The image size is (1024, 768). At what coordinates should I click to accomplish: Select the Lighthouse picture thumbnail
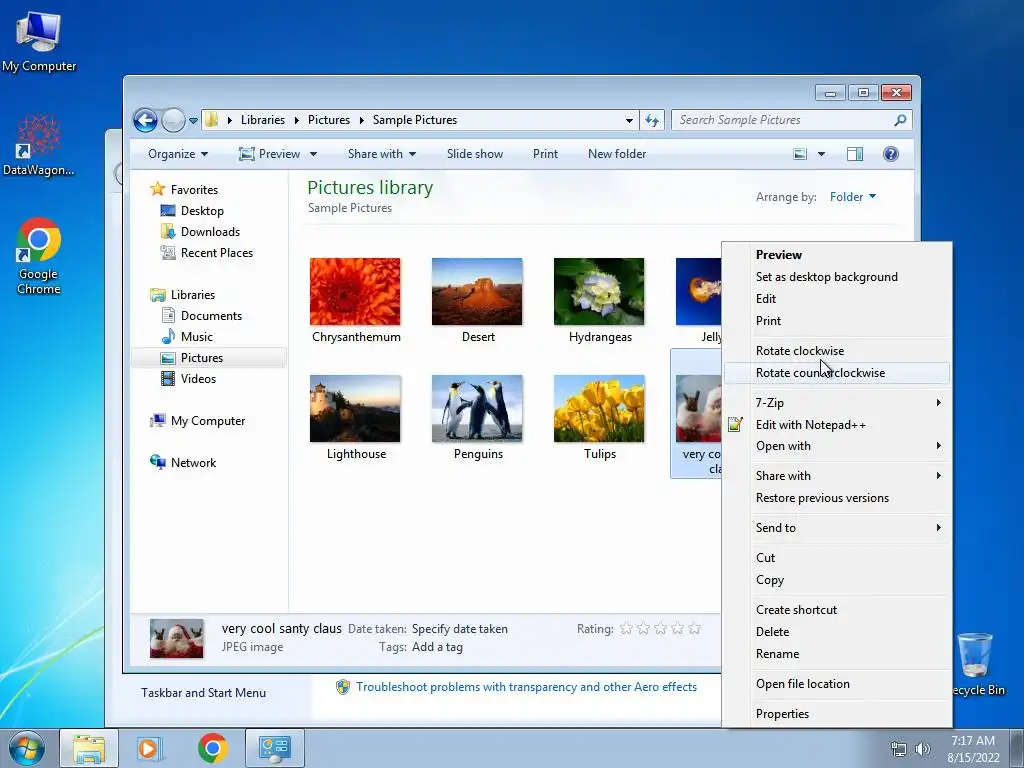point(355,408)
